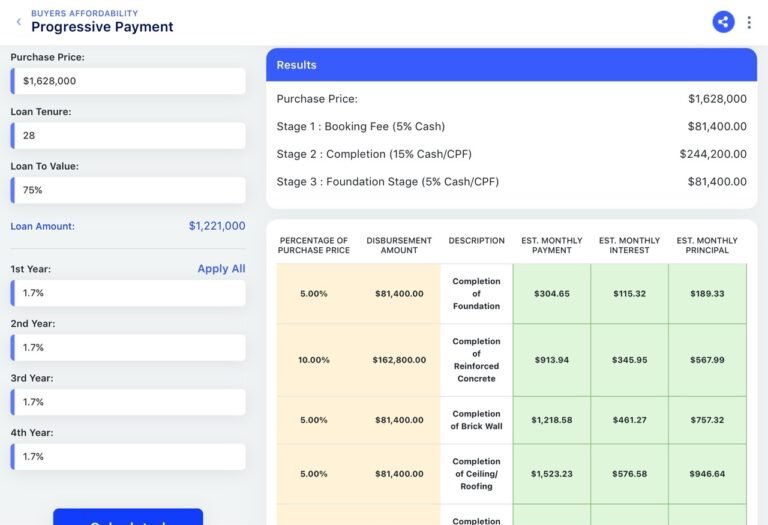Edit the 4th Year interest rate field
768x525 pixels.
point(128,456)
